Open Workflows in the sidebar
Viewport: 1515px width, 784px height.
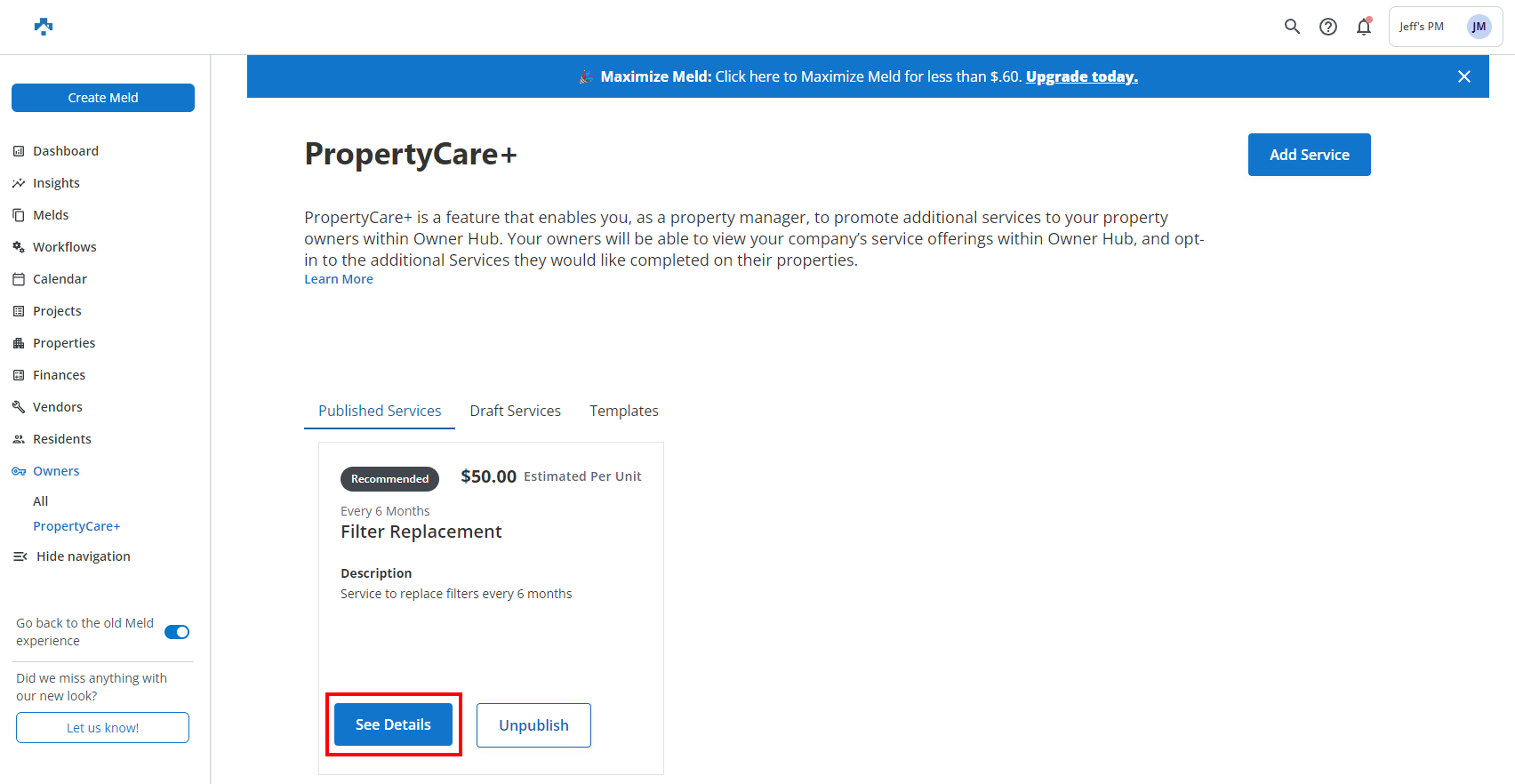64,247
